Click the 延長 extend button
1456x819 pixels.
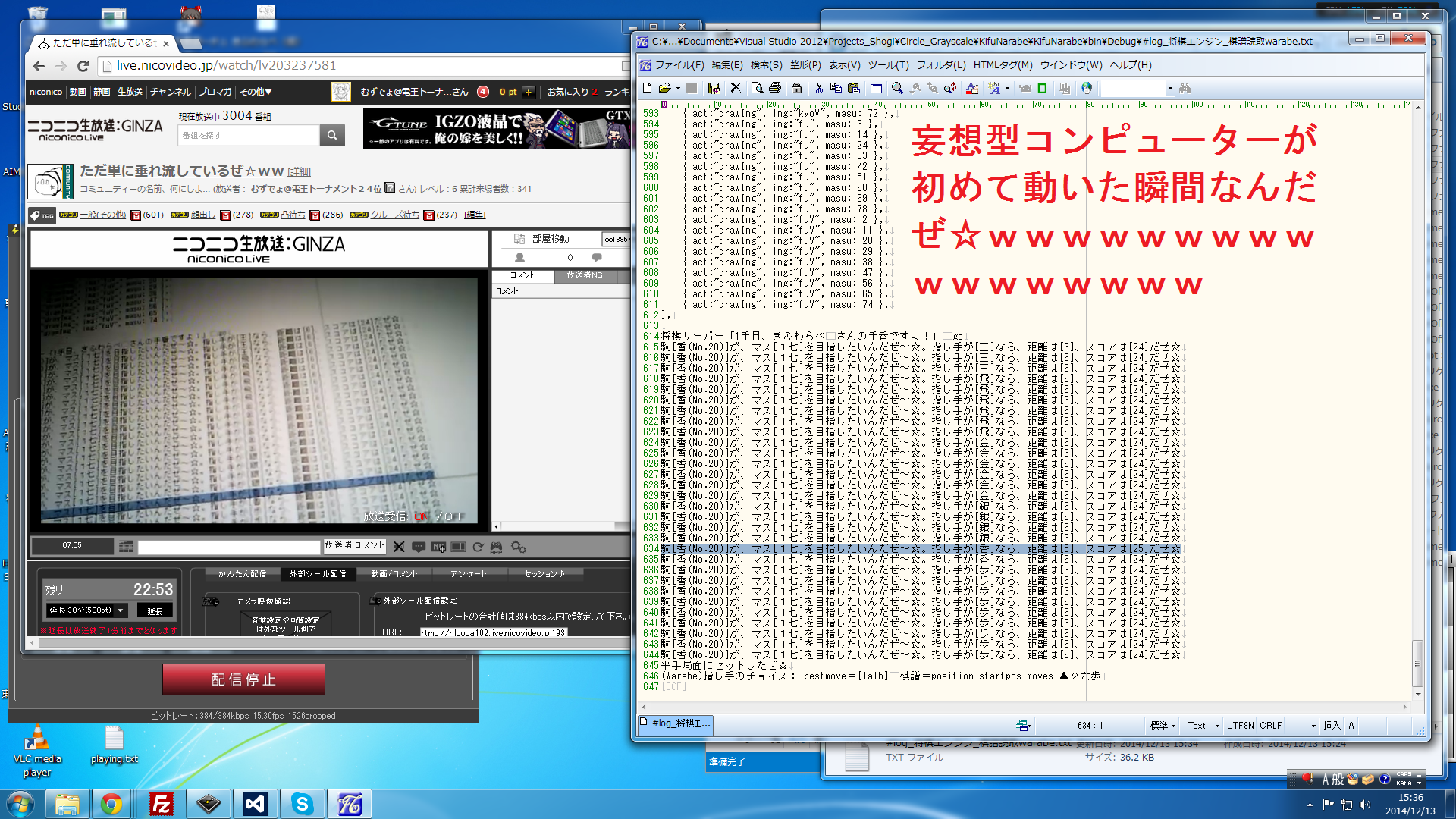(155, 611)
